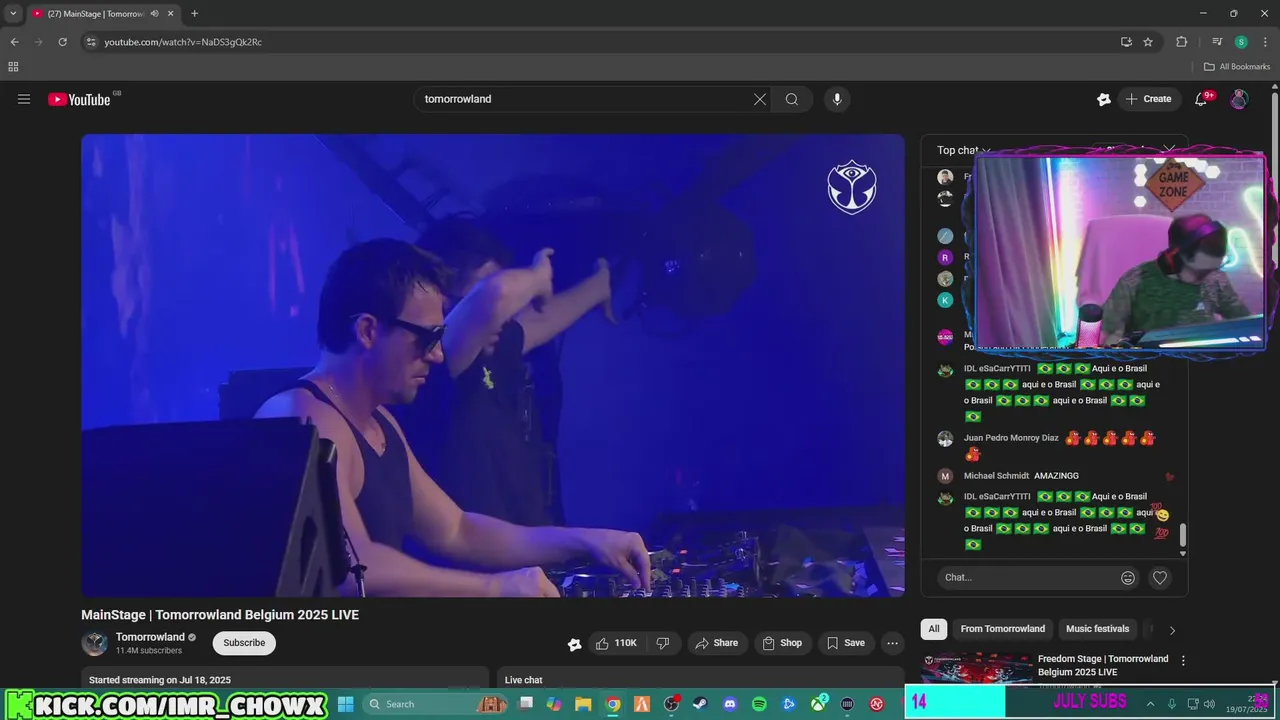Clear the tomorrowland search text
The height and width of the screenshot is (720, 1280).
(760, 99)
